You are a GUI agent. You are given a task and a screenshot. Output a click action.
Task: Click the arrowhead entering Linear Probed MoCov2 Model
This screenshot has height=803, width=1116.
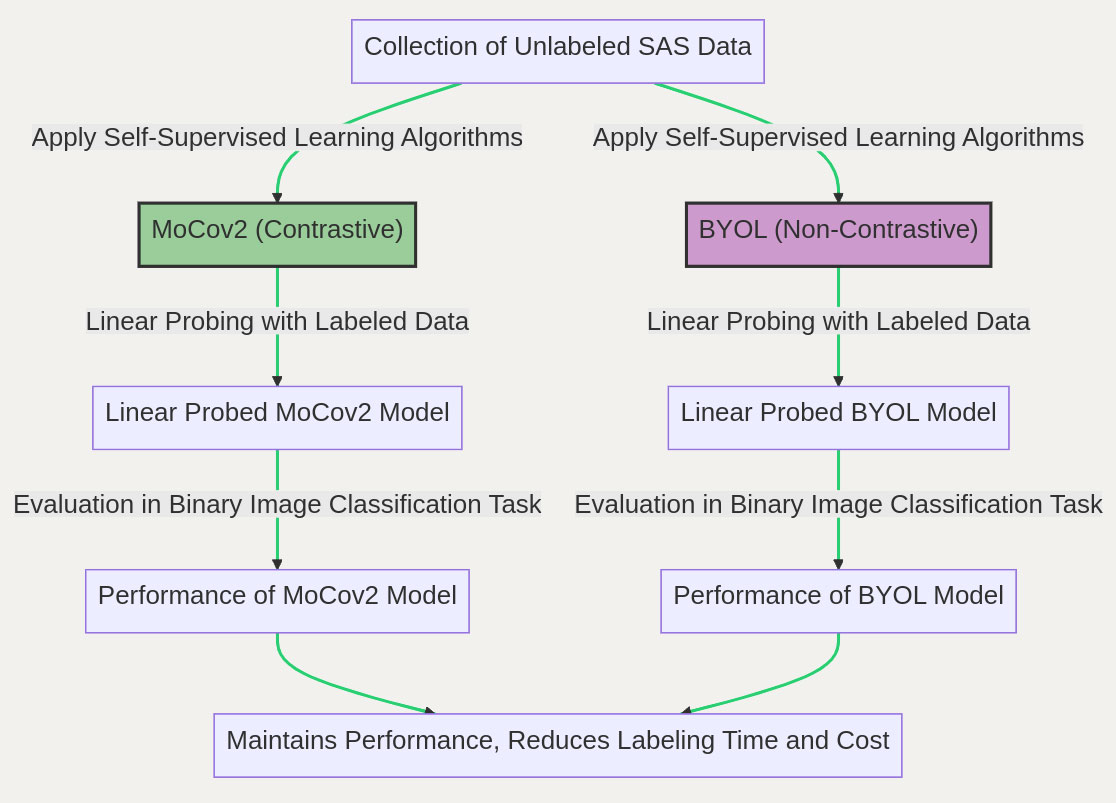(x=277, y=381)
